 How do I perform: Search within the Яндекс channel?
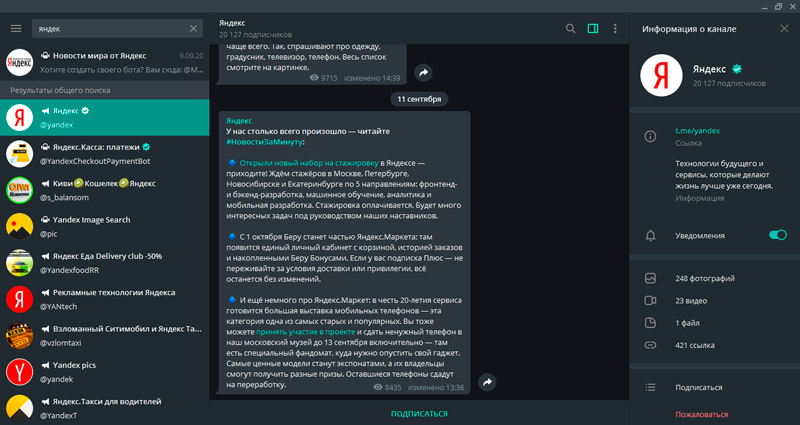pyautogui.click(x=570, y=29)
